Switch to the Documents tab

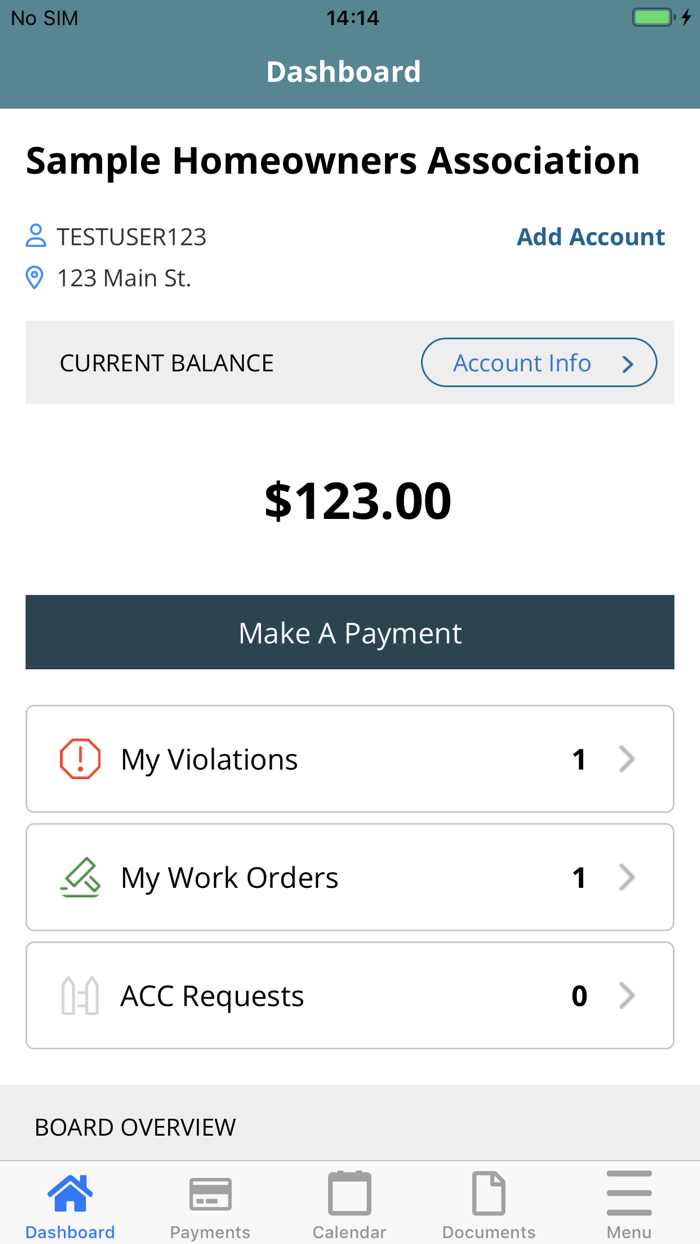pos(489,1203)
